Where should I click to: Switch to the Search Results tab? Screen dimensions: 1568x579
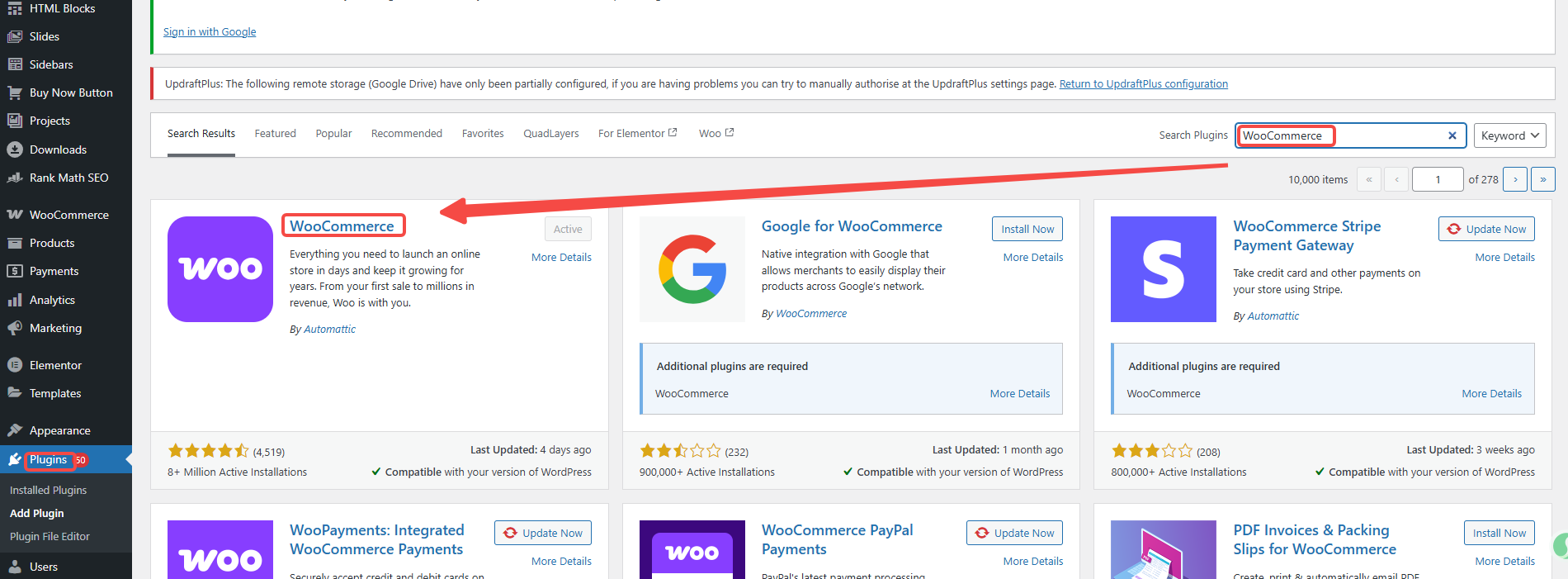pos(201,134)
